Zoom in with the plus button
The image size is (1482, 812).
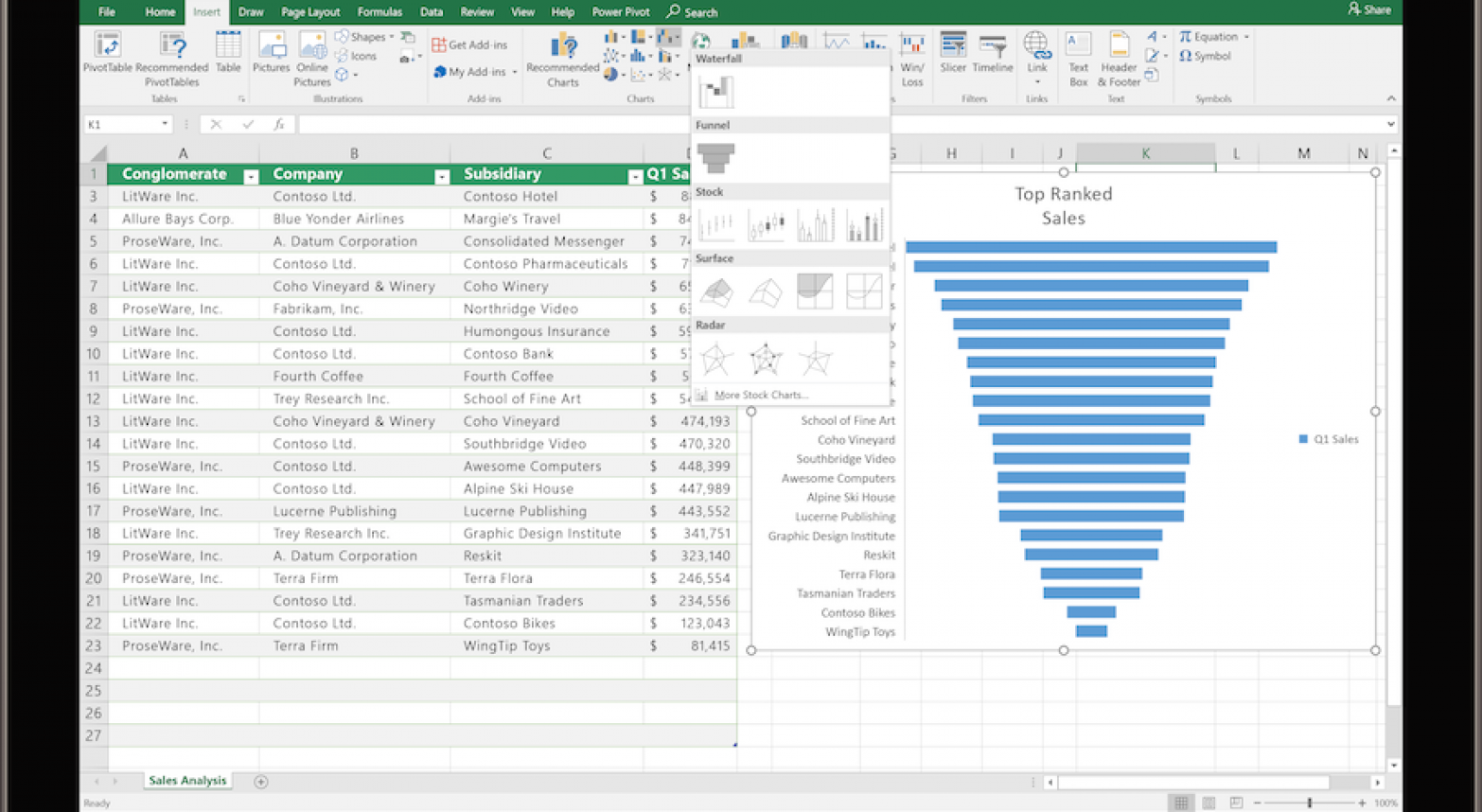coord(1363,803)
